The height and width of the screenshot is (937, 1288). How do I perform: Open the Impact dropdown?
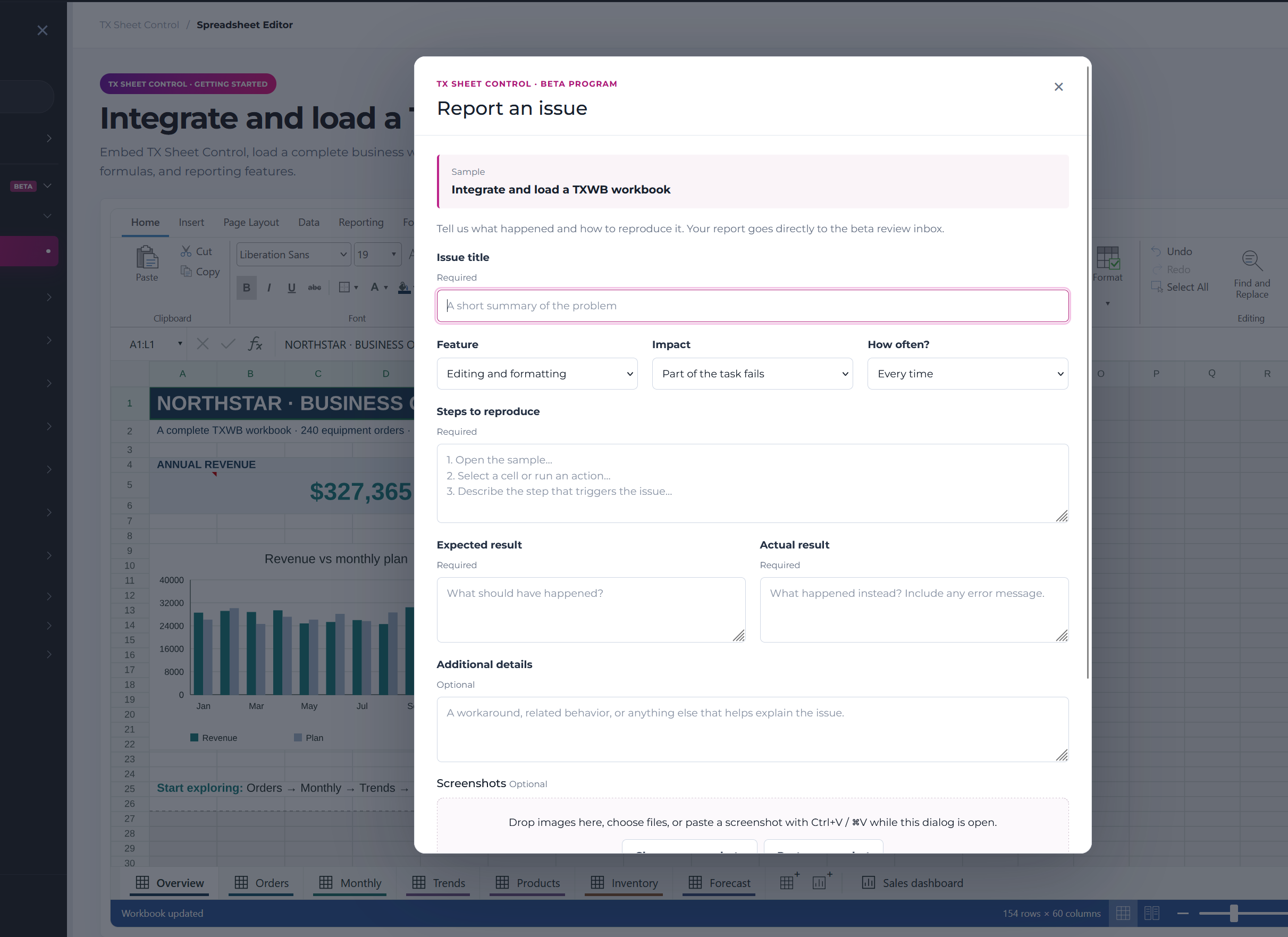pyautogui.click(x=752, y=374)
